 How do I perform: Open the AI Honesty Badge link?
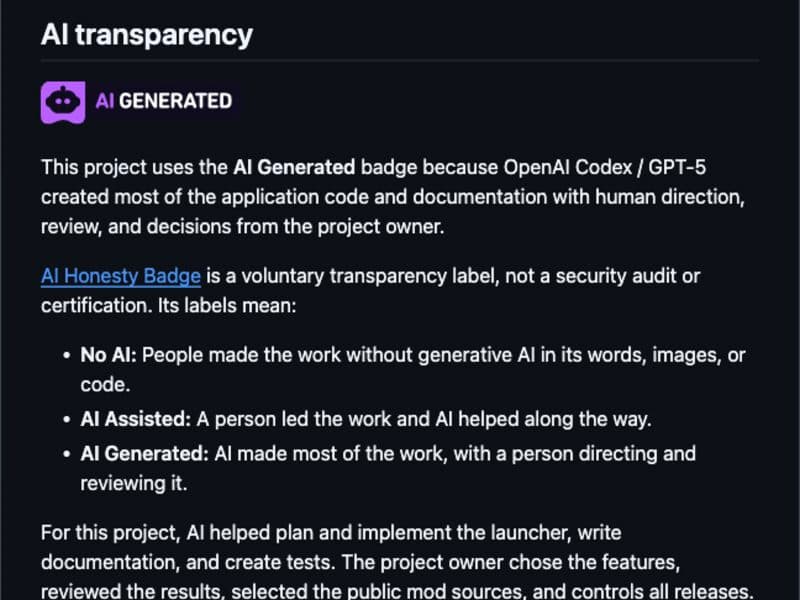(121, 276)
